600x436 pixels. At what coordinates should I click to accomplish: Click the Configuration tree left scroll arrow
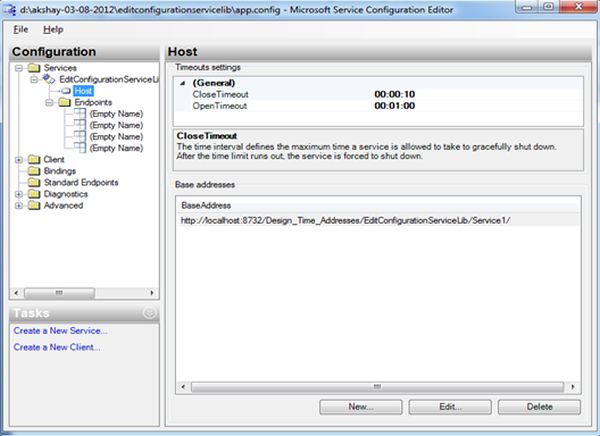click(x=16, y=293)
